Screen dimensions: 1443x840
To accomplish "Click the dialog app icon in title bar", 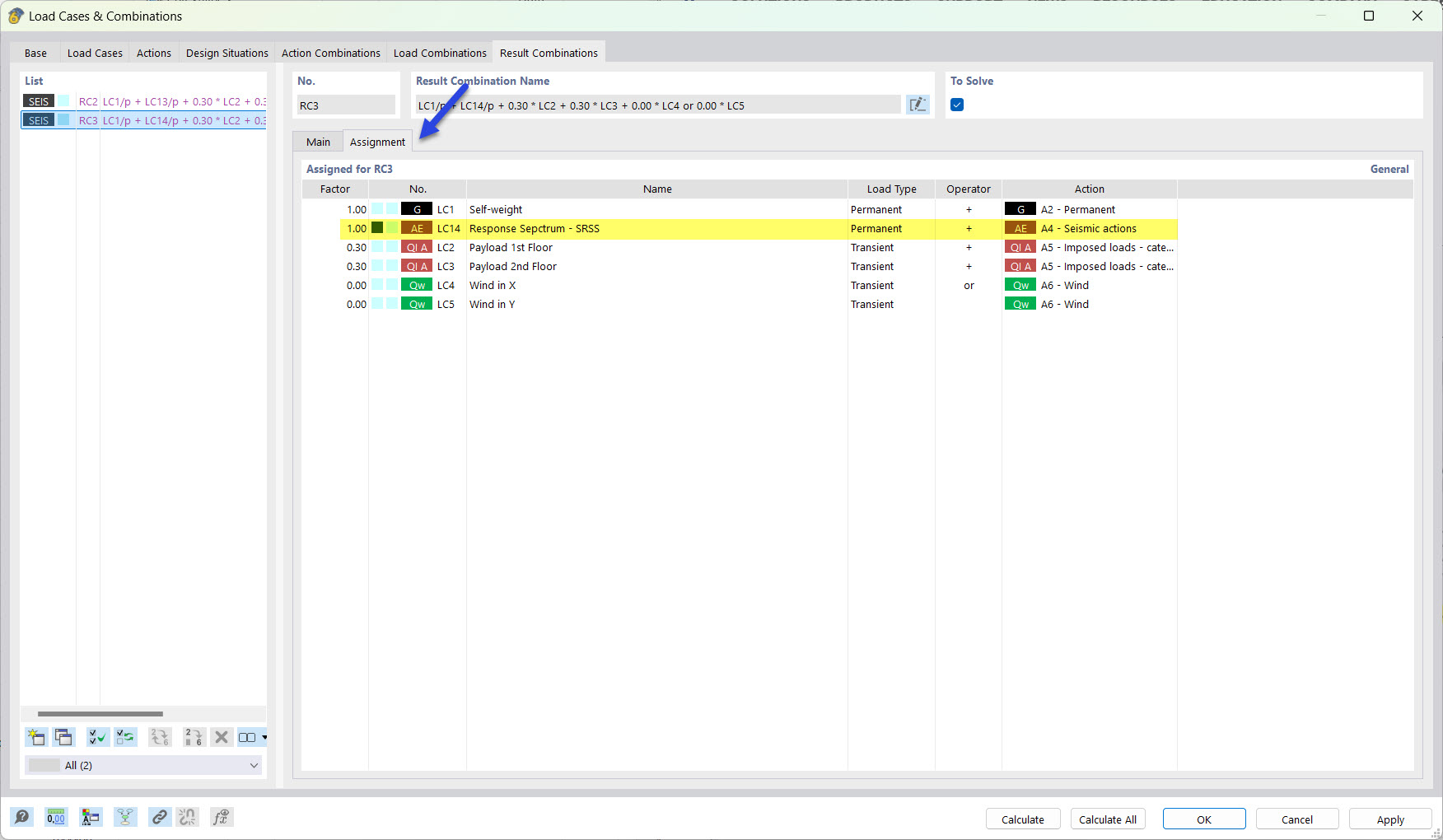I will tap(16, 16).
